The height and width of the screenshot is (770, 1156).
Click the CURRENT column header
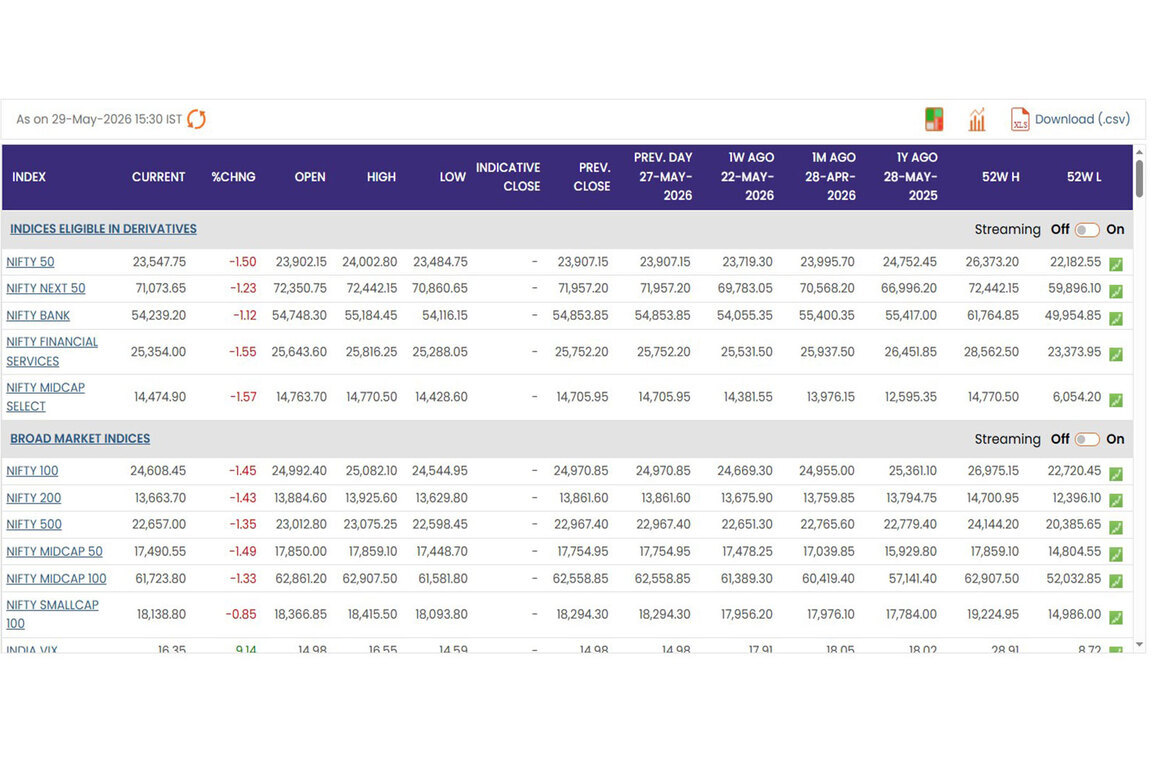click(159, 177)
